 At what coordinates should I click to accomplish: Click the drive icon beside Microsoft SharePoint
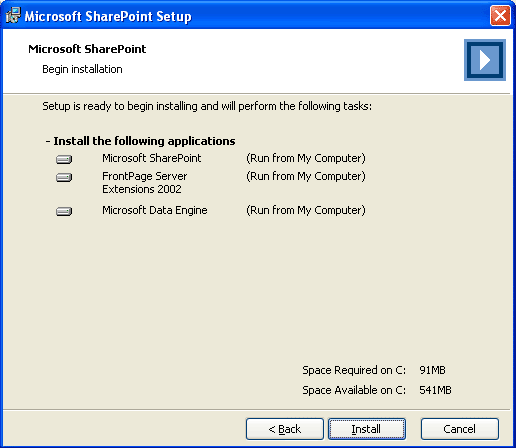coord(64,159)
